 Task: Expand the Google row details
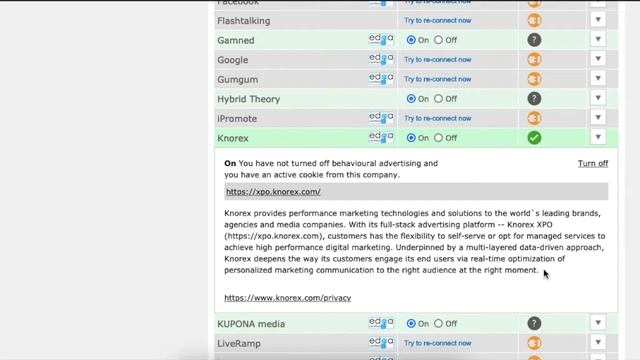tap(598, 59)
